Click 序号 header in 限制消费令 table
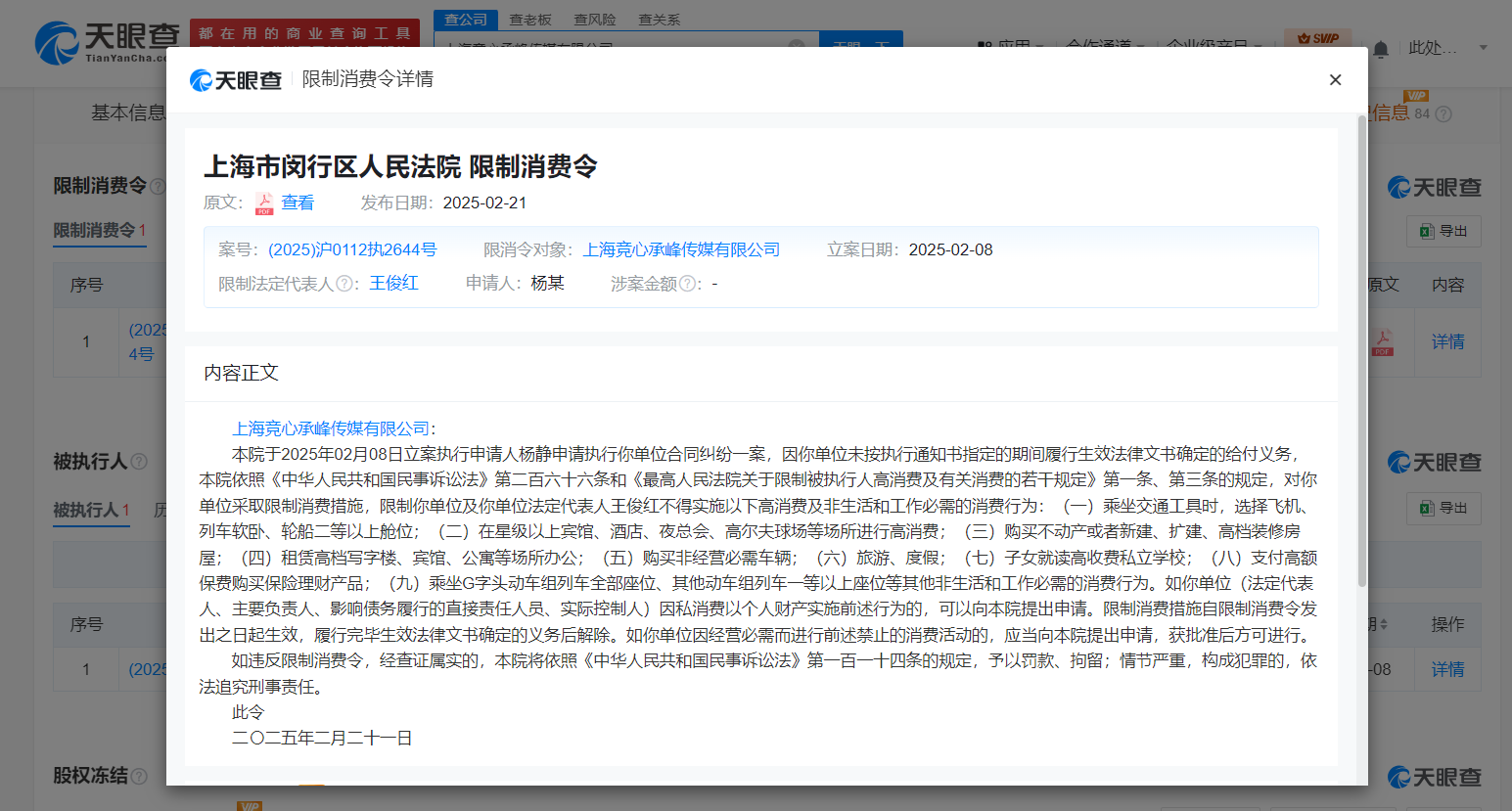 tap(86, 285)
